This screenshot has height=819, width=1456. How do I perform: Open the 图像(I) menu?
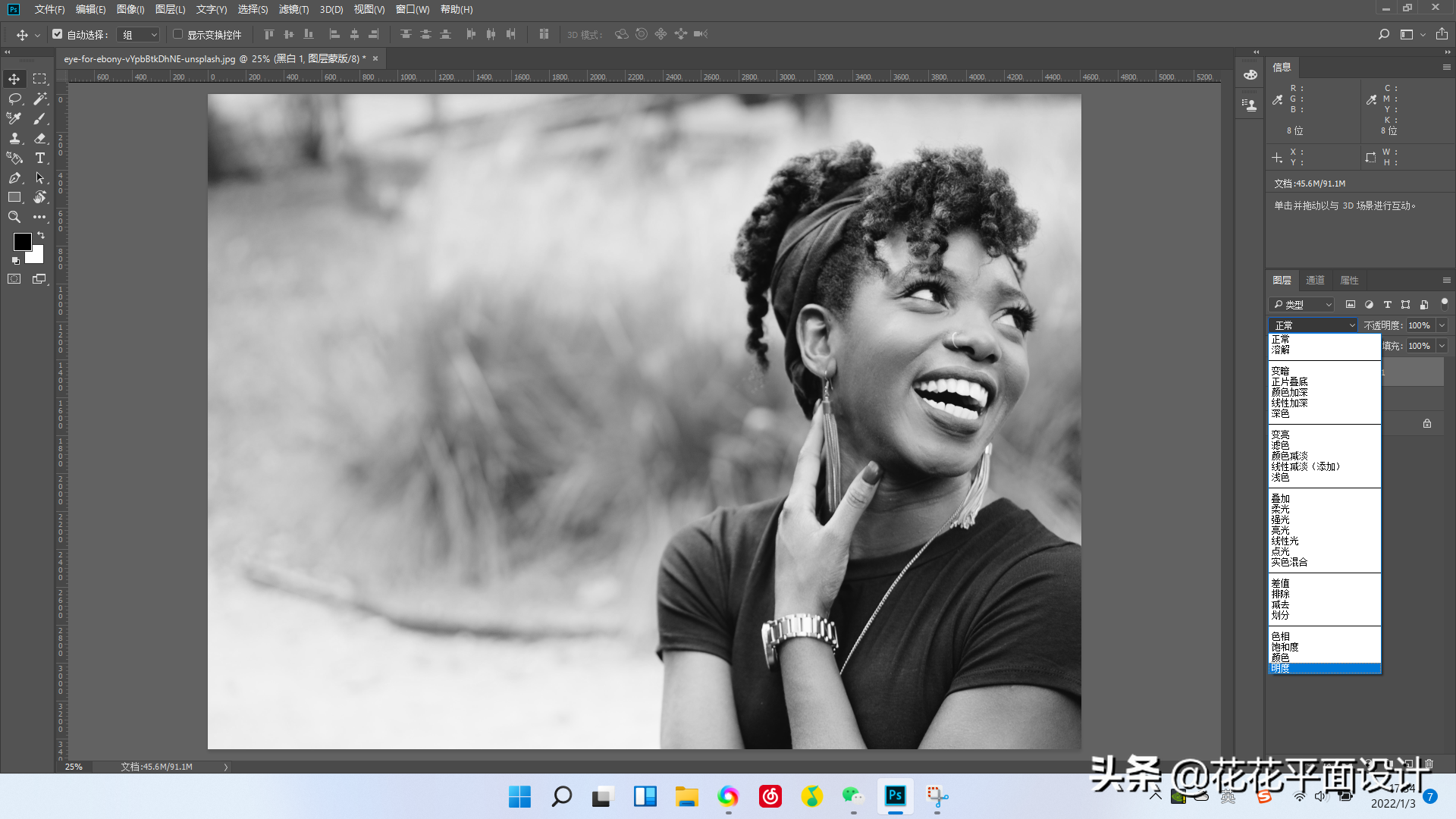pos(130,9)
